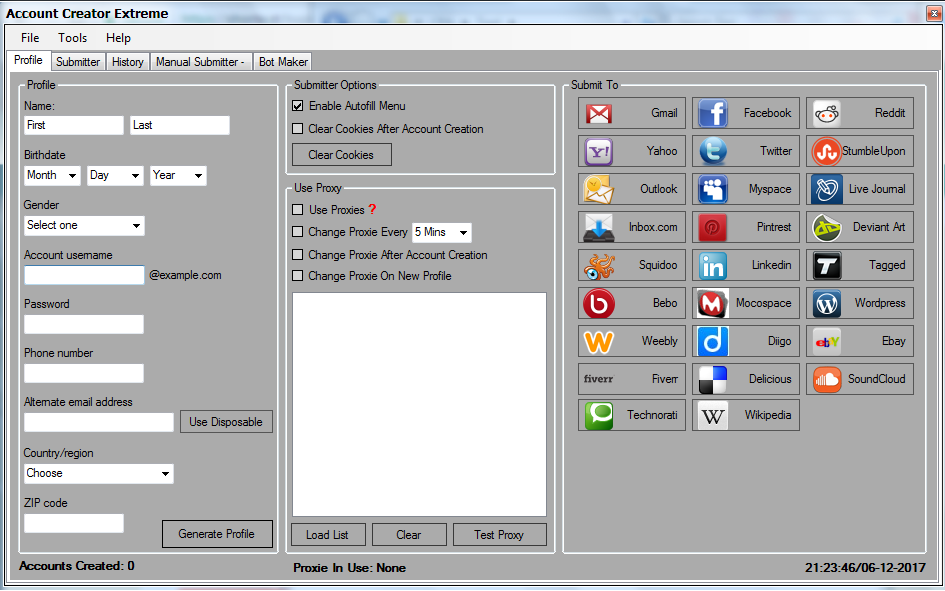Click the red question mark beside Use Proxies

372,209
